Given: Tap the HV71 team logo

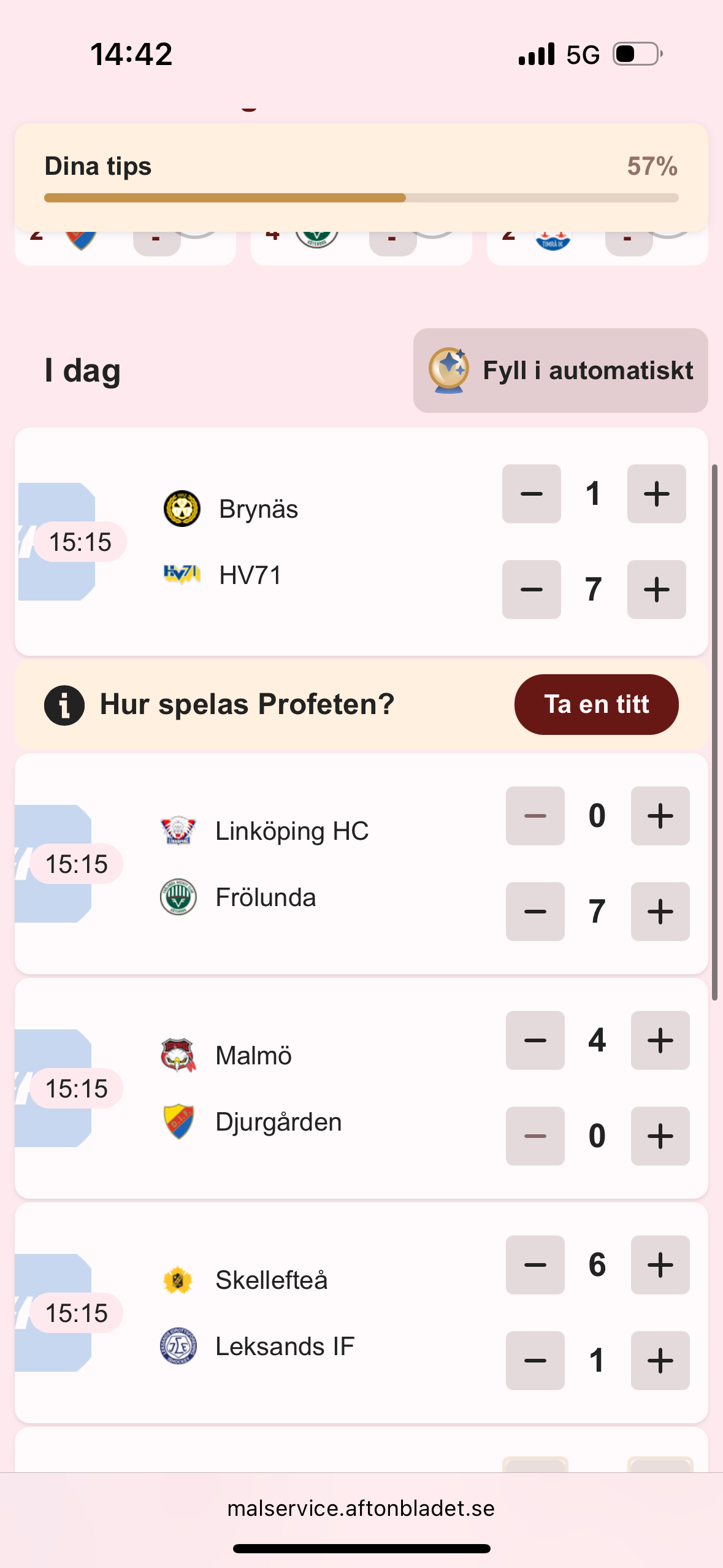Looking at the screenshot, I should pyautogui.click(x=182, y=574).
